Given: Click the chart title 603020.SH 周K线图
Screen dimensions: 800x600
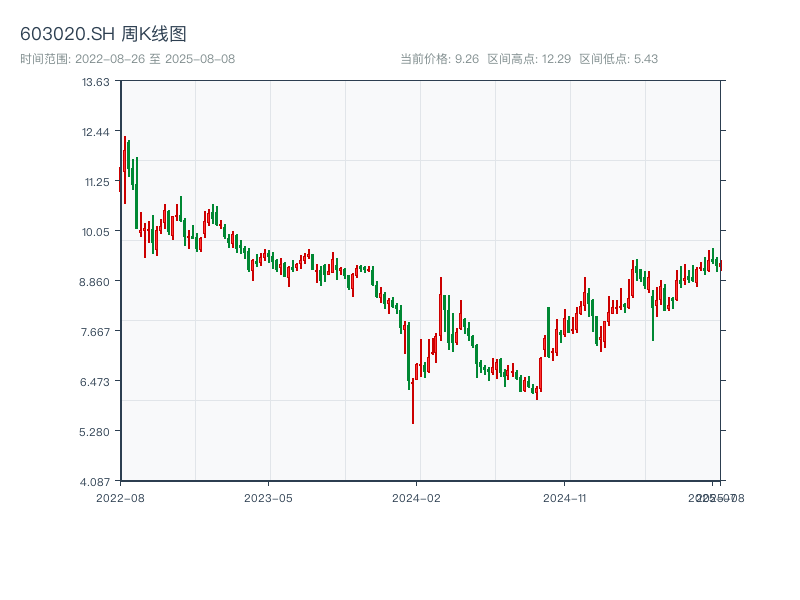Looking at the screenshot, I should pos(103,34).
